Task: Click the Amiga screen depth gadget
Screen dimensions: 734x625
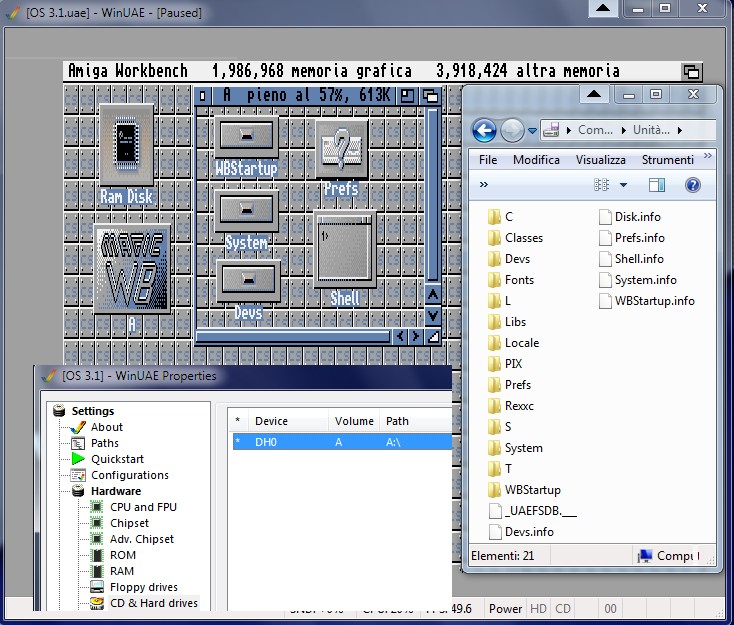Action: click(x=691, y=72)
